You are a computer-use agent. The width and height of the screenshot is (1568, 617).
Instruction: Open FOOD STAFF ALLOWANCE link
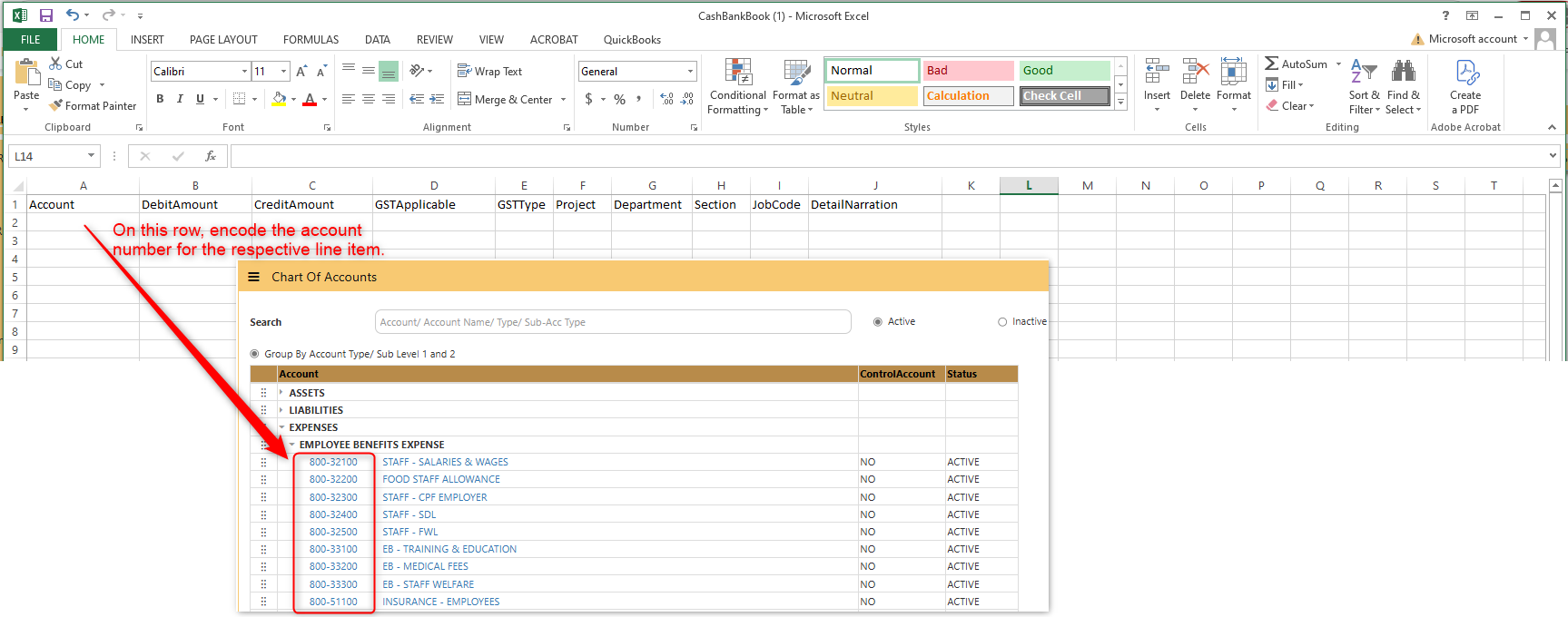pos(441,479)
